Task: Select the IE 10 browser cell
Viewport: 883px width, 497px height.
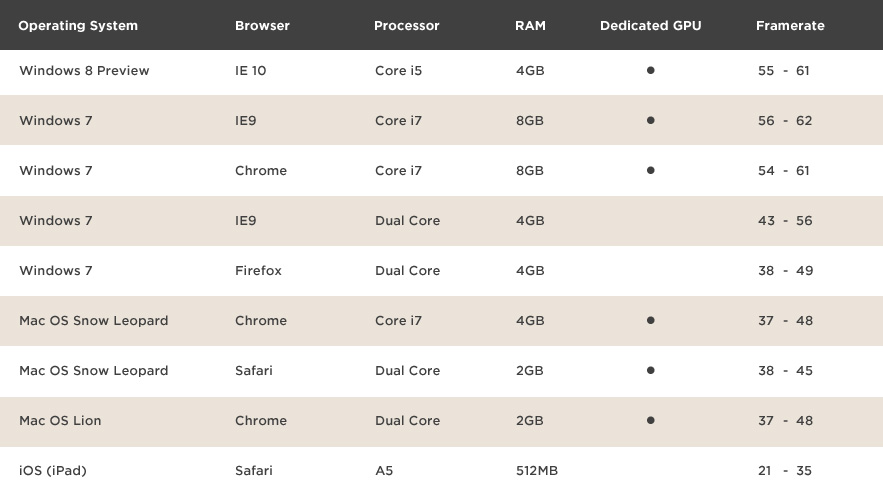Action: click(x=250, y=71)
